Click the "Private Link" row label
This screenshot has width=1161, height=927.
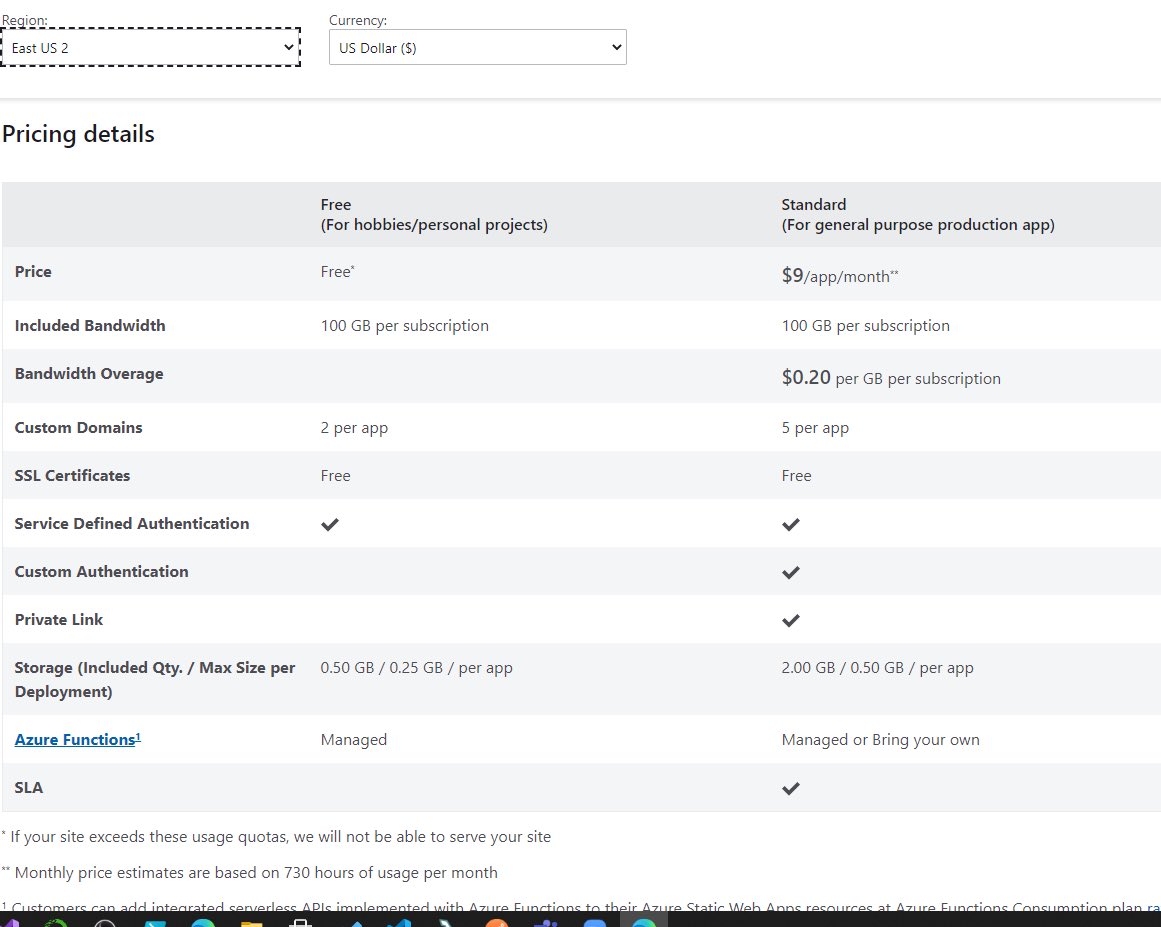59,620
